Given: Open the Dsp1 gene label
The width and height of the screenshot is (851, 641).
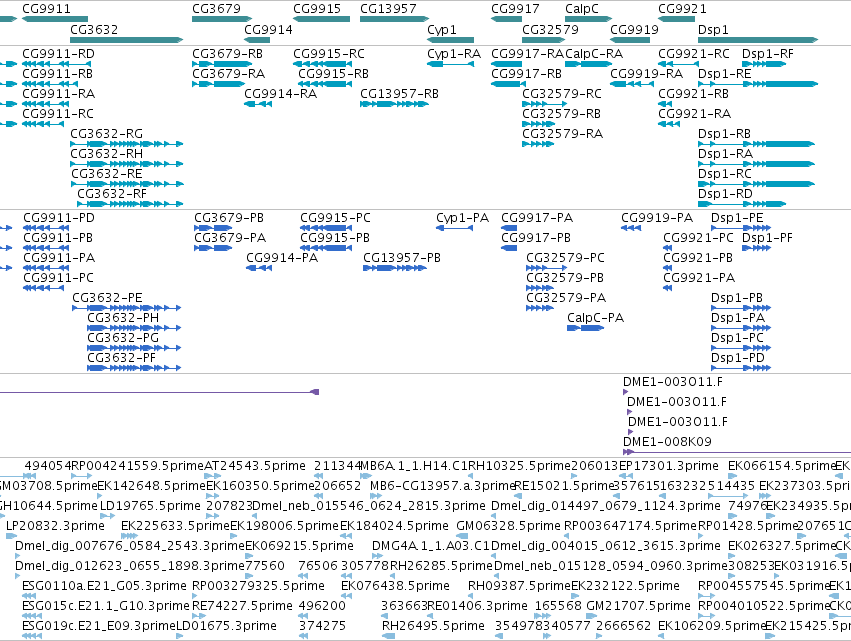Looking at the screenshot, I should pos(713,29).
